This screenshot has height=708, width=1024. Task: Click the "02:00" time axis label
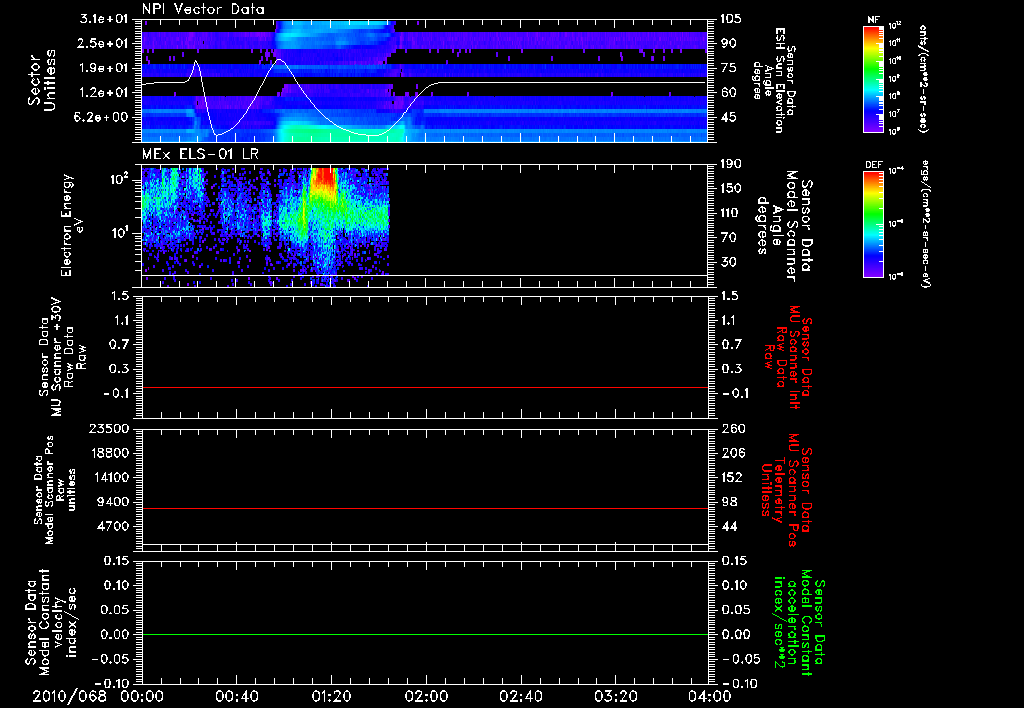(x=425, y=696)
